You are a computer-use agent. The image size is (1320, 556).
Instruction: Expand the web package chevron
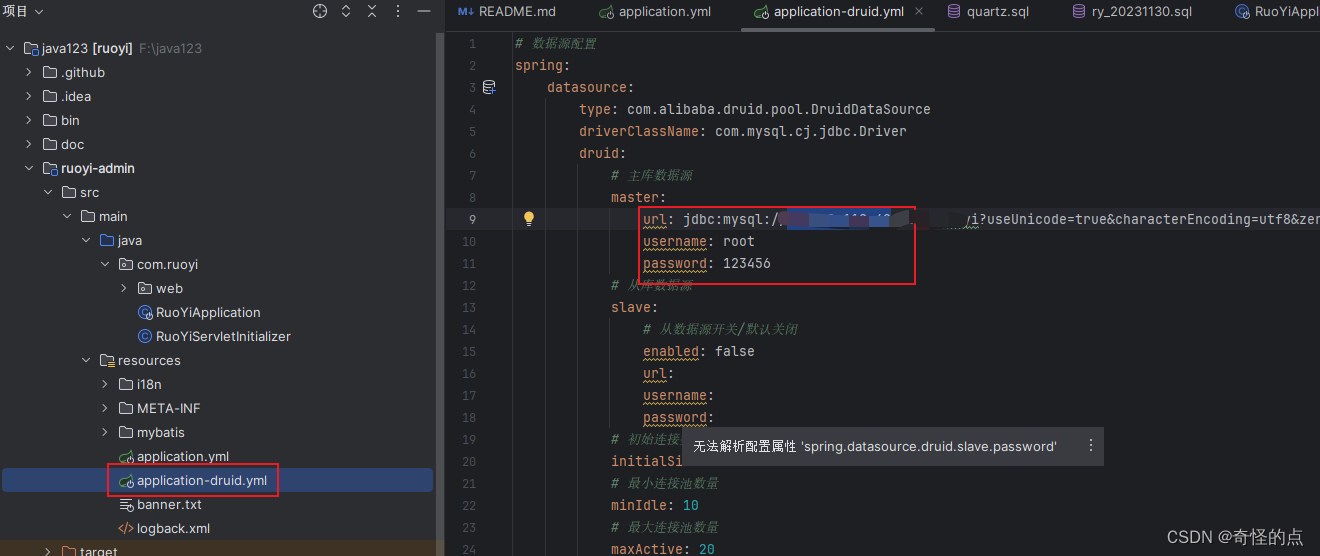(125, 289)
